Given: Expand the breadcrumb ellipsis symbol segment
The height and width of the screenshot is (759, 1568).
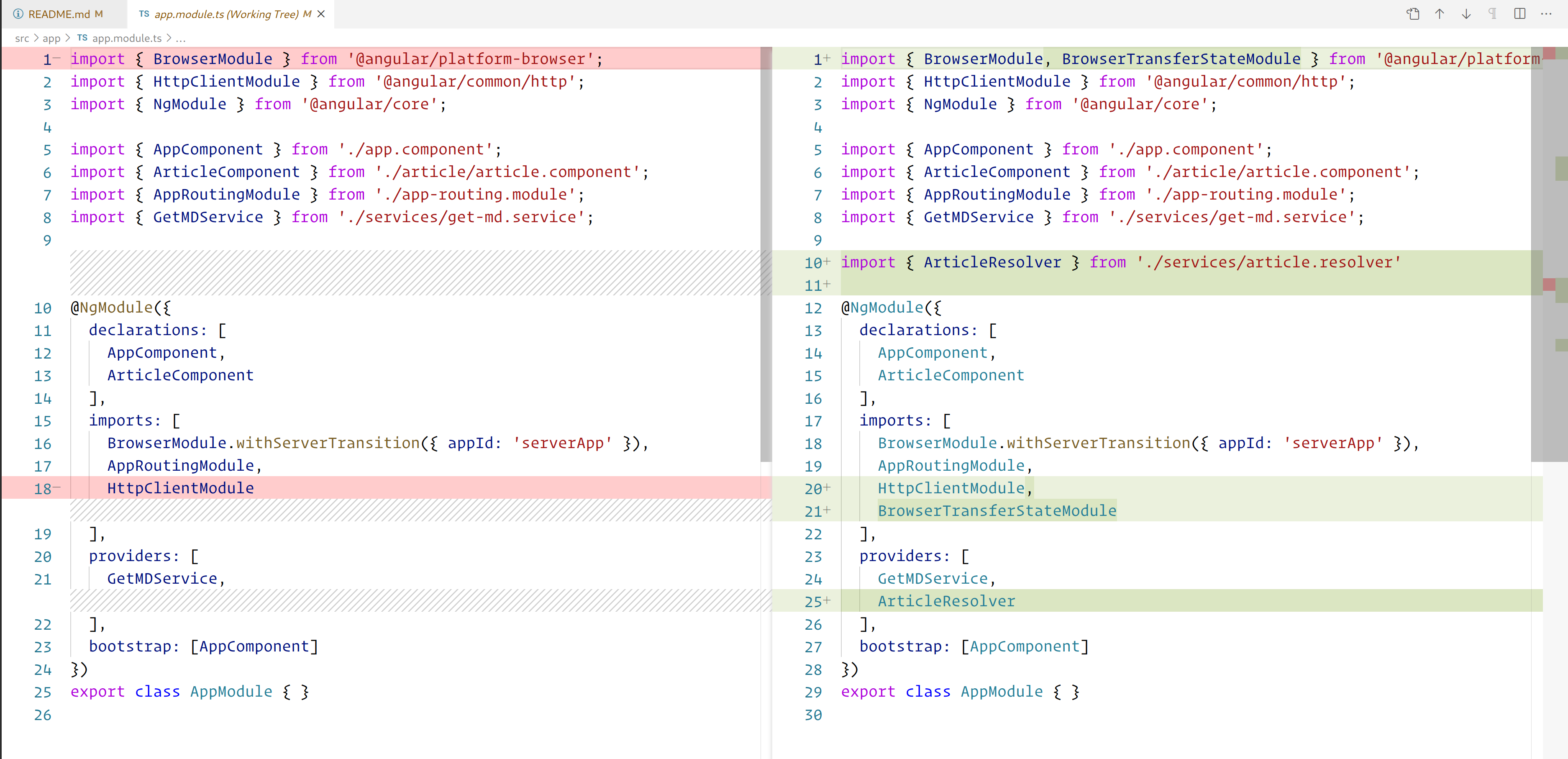Looking at the screenshot, I should 181,38.
